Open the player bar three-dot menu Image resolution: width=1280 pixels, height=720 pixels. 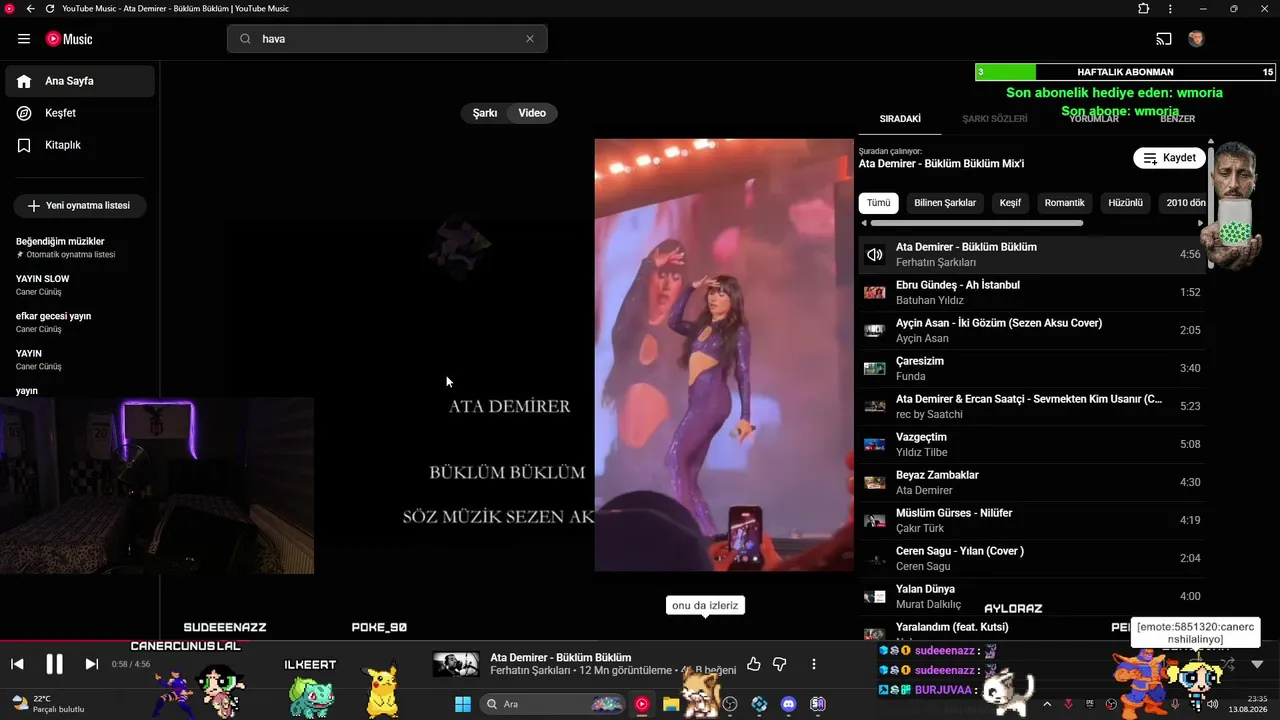pyautogui.click(x=814, y=664)
